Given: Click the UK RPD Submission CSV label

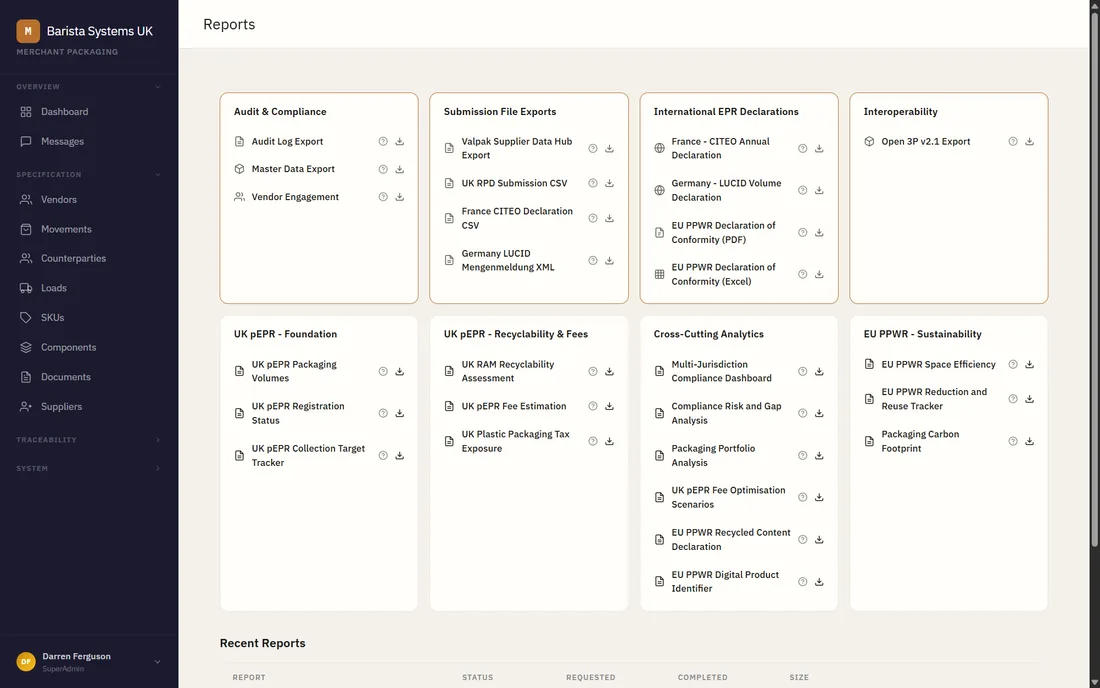Looking at the screenshot, I should click(514, 183).
